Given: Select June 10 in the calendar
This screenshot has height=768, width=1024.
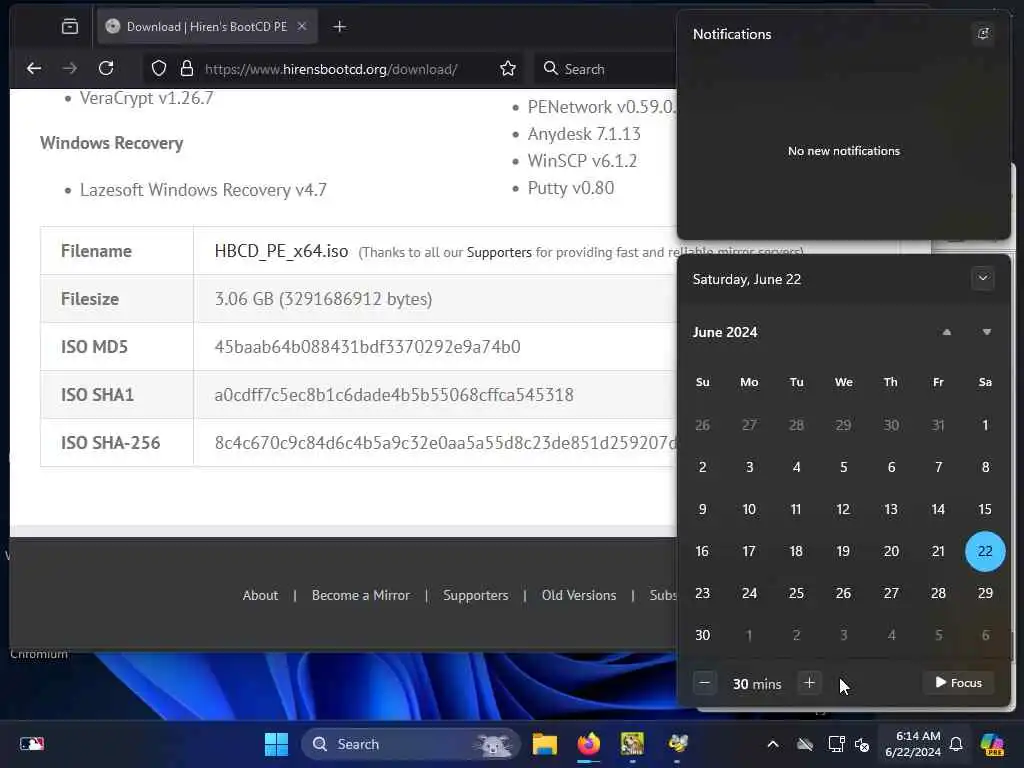Looking at the screenshot, I should tap(749, 509).
